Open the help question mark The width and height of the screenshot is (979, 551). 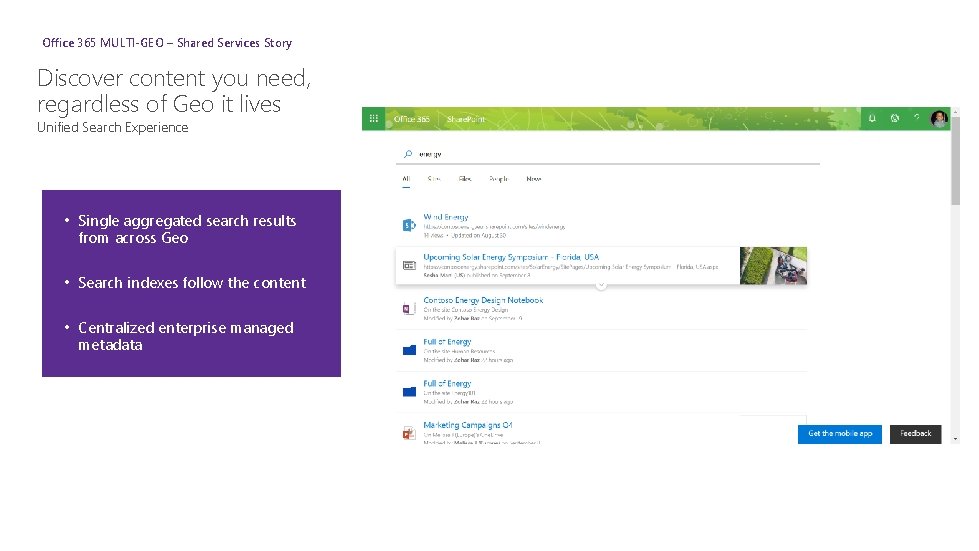point(917,118)
